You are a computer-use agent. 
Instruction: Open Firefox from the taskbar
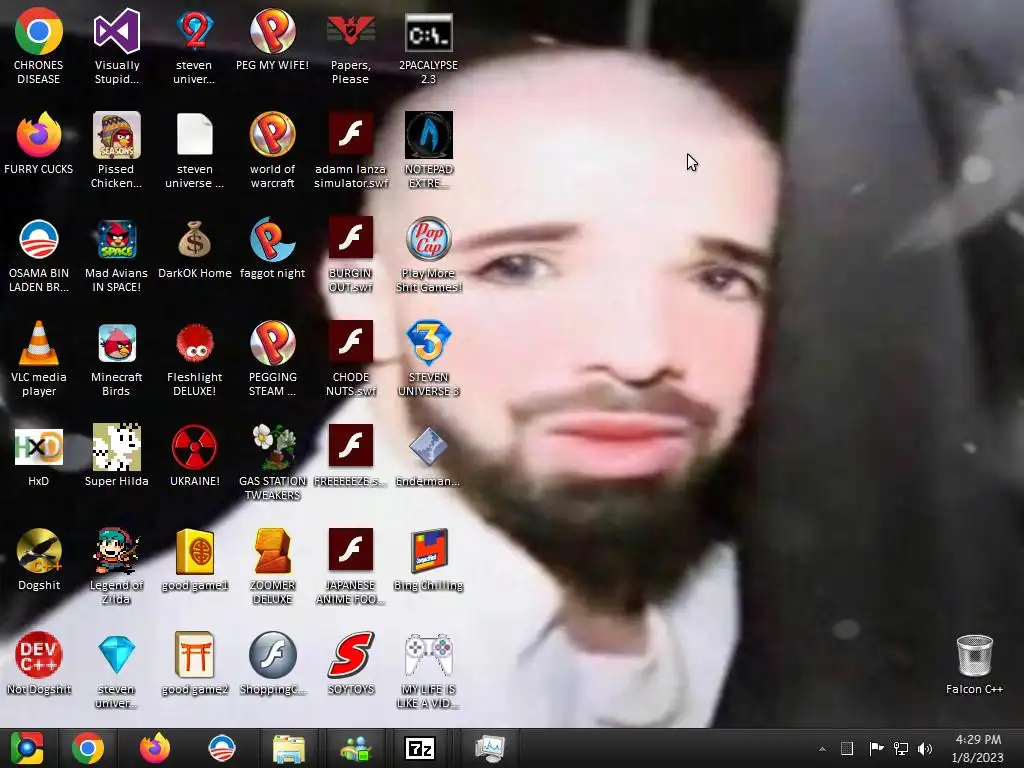click(155, 748)
